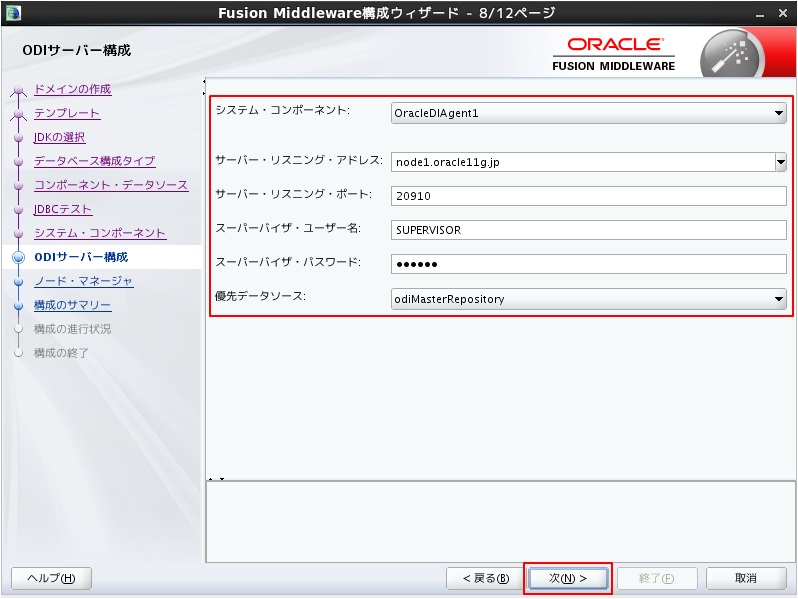The width and height of the screenshot is (798, 599).
Task: Close the wizard window
Action: (783, 13)
